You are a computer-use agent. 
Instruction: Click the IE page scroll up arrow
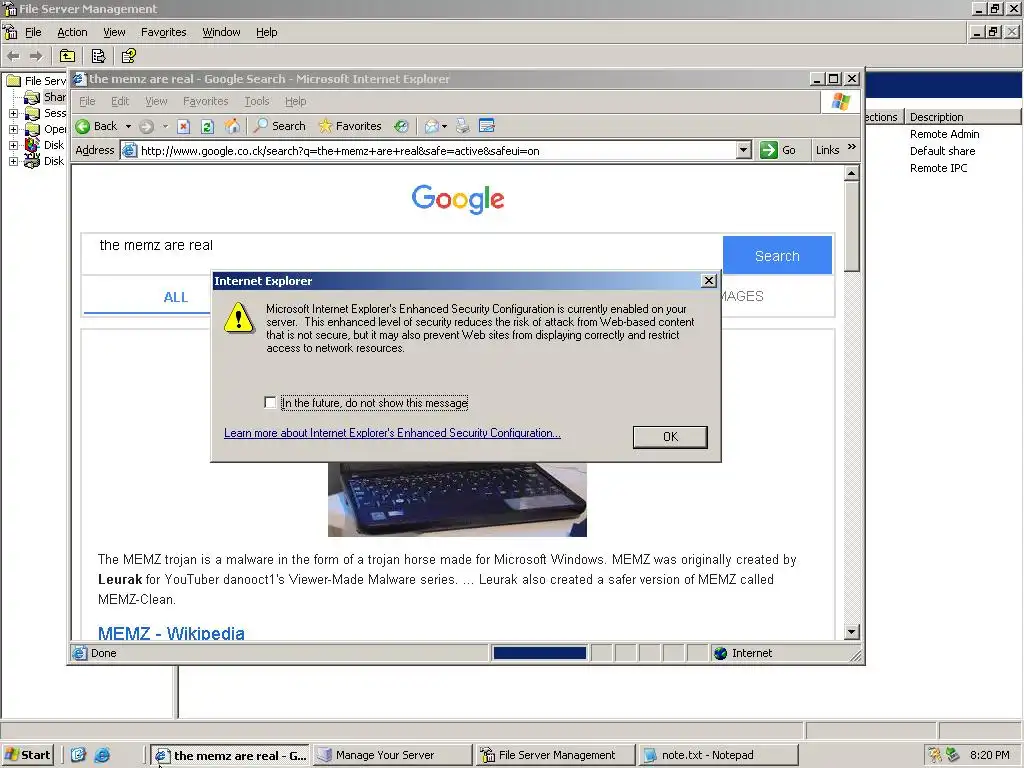pyautogui.click(x=851, y=173)
